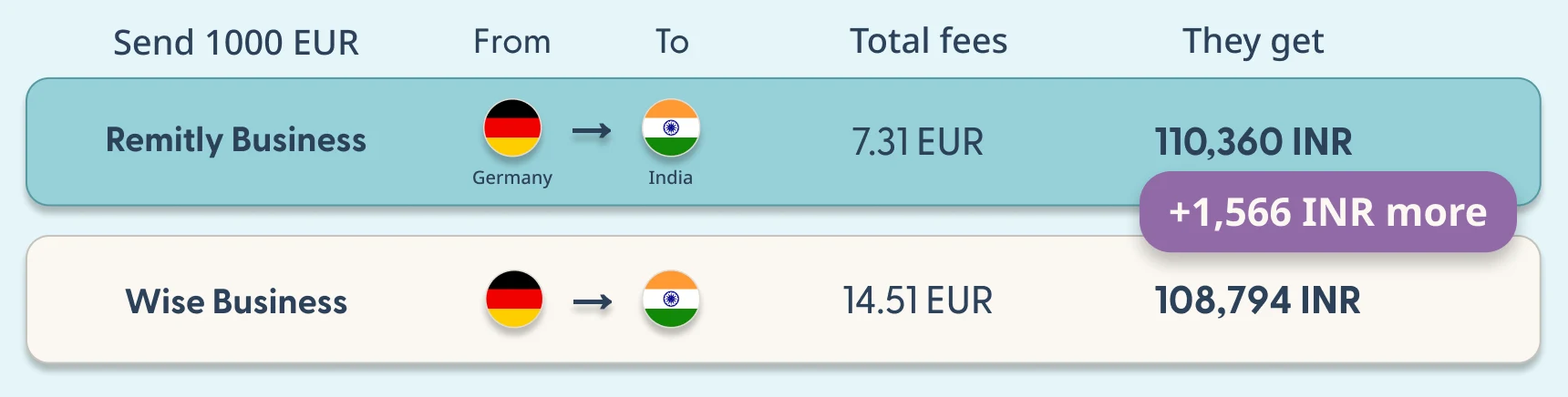Click the arrow icon in Remitly row
This screenshot has height=397, width=1568.
pyautogui.click(x=592, y=132)
